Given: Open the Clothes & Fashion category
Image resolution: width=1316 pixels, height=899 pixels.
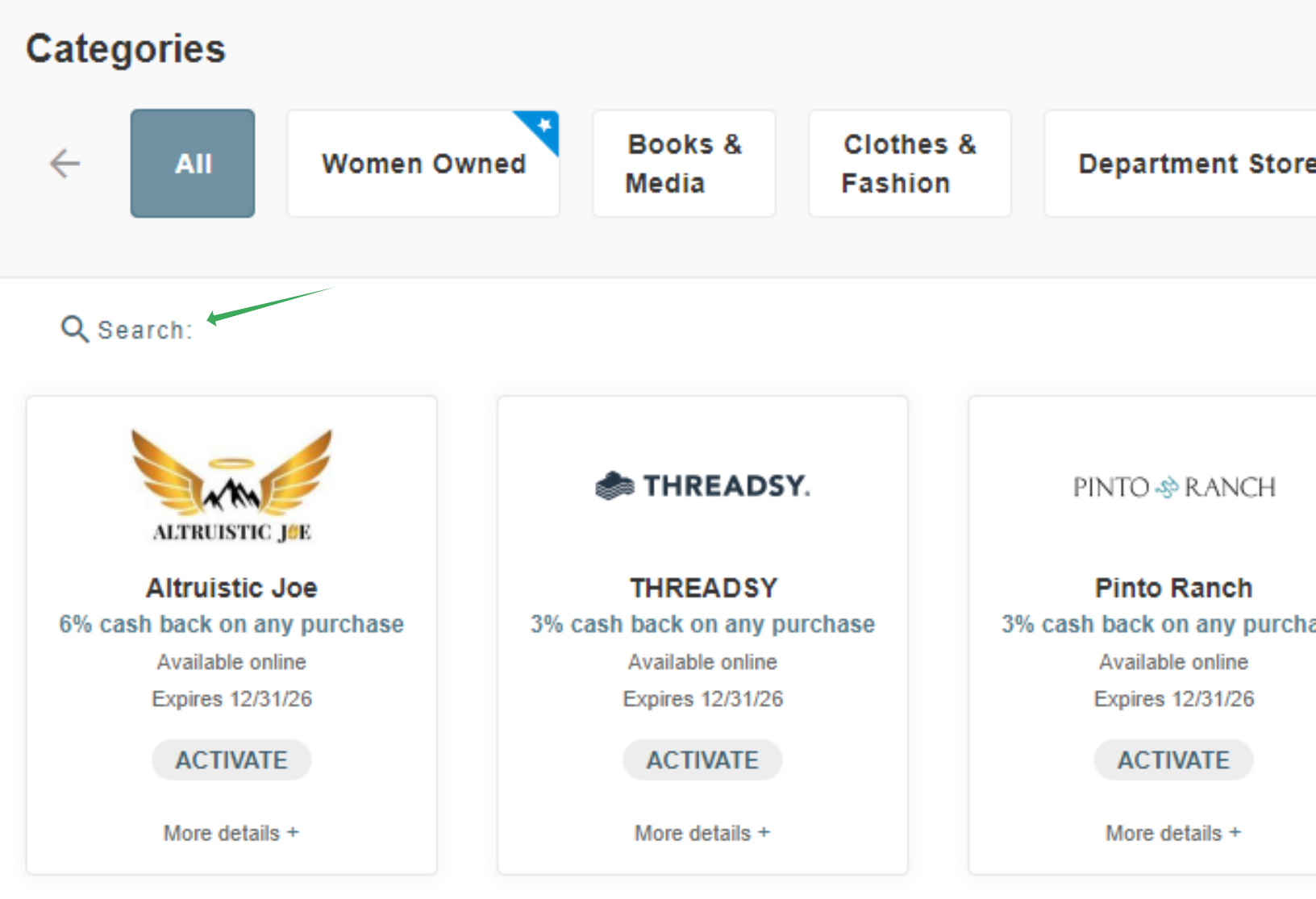Looking at the screenshot, I should [x=910, y=164].
